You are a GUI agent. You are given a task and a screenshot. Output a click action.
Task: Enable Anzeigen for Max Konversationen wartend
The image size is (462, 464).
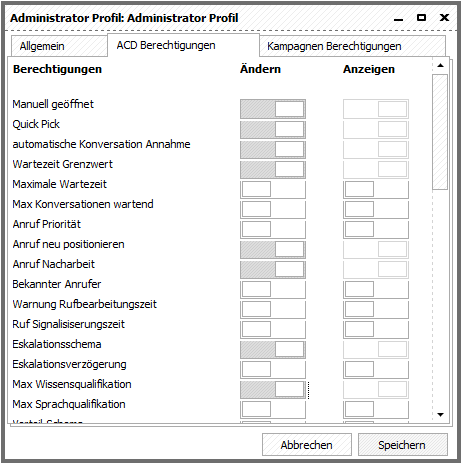tap(376, 209)
